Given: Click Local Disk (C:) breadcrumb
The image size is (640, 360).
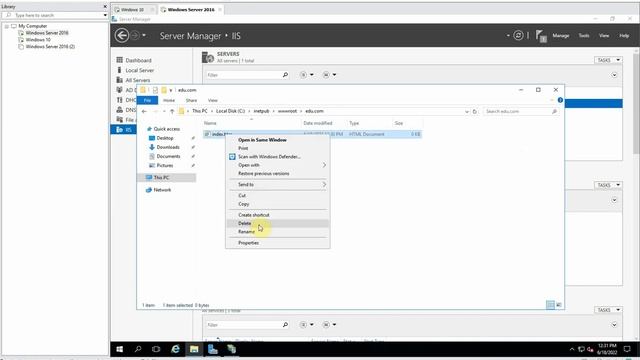Looking at the screenshot, I should click(230, 111).
